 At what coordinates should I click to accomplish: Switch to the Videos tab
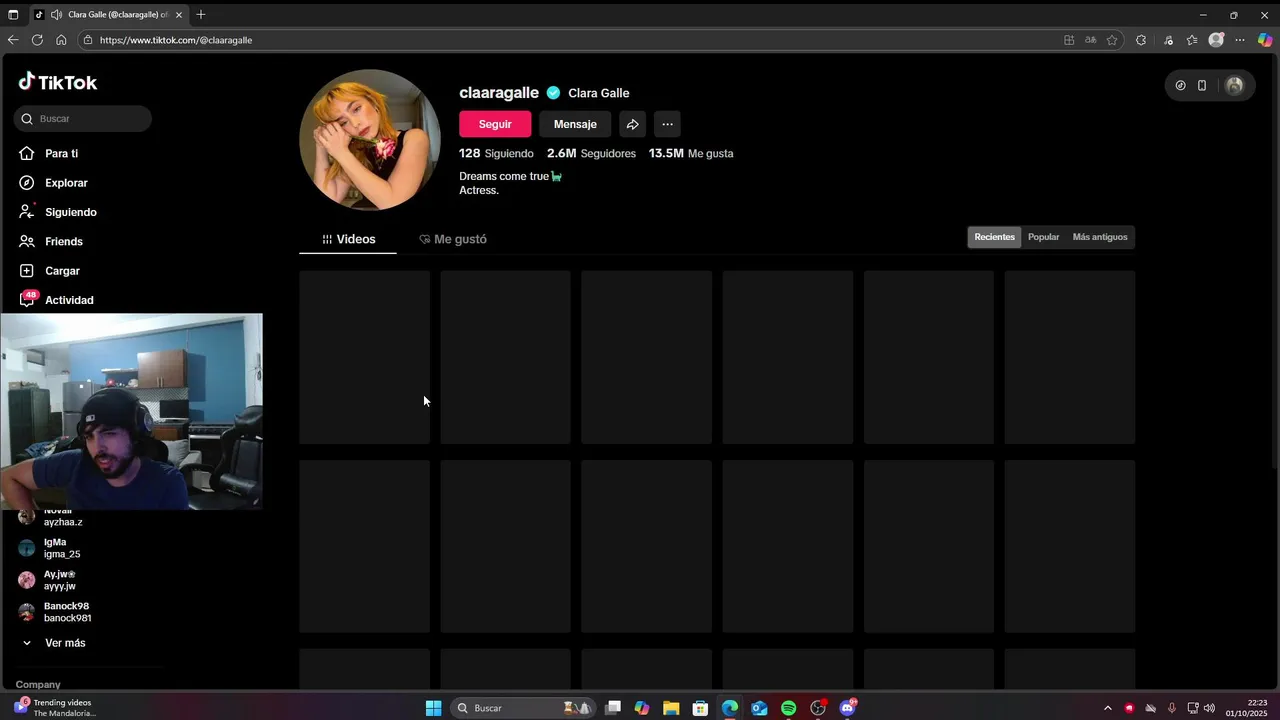pos(349,239)
